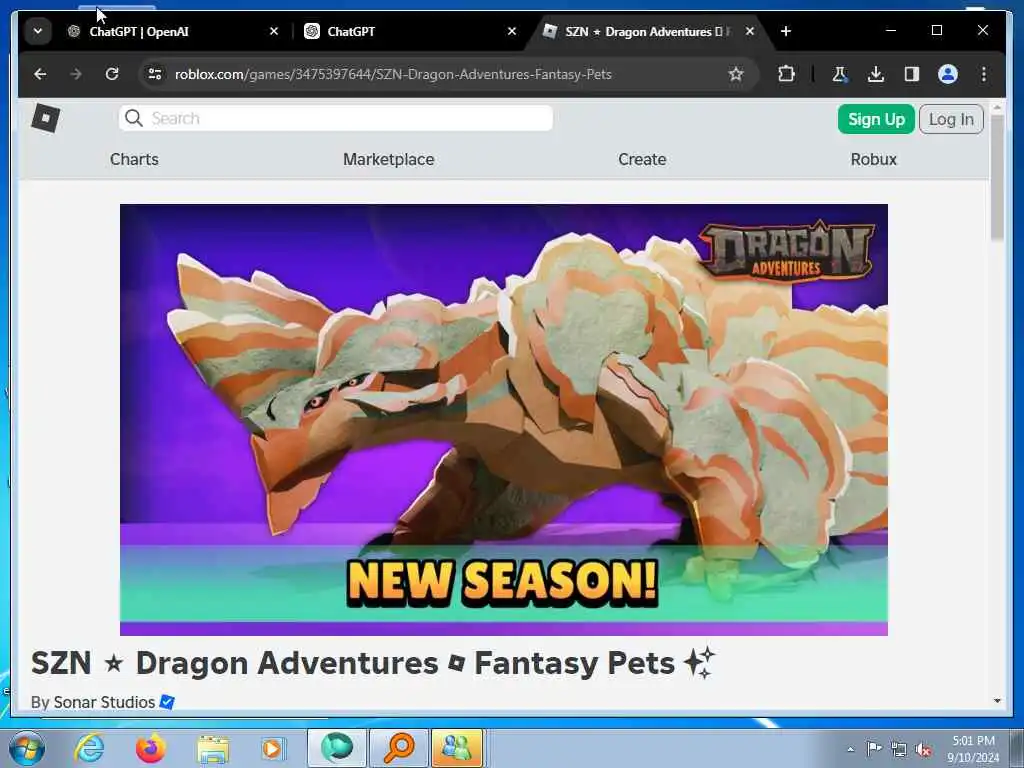Switch to the teal globe taskbar app
The image size is (1024, 768).
tap(337, 748)
